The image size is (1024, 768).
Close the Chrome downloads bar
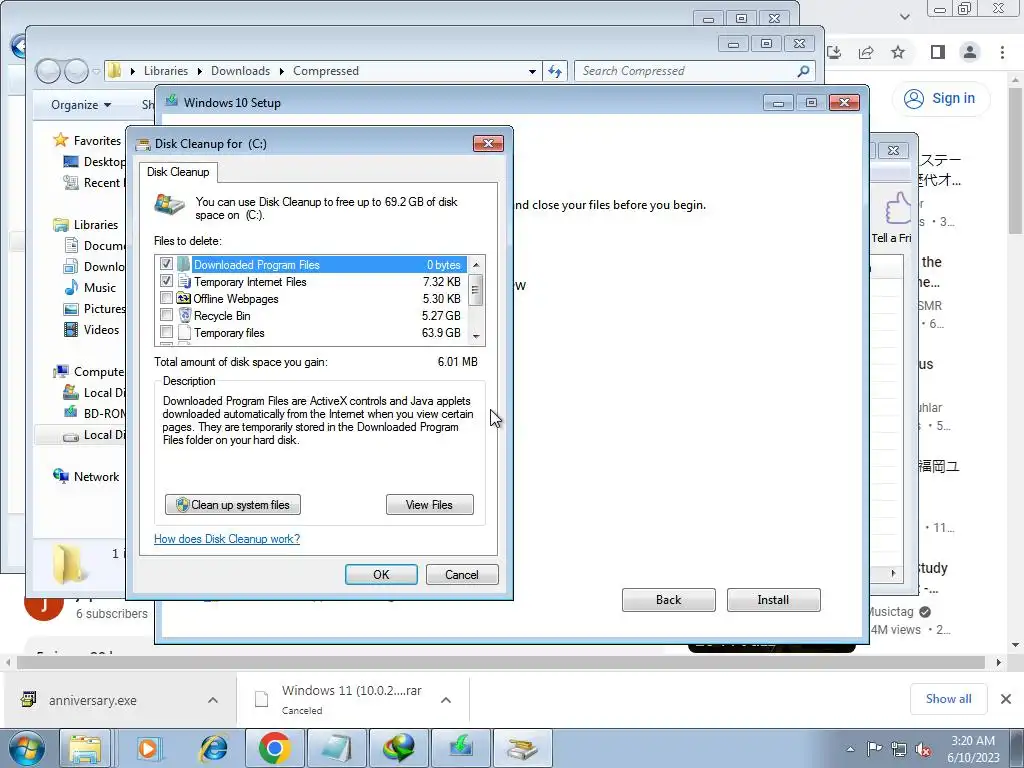click(x=1006, y=699)
